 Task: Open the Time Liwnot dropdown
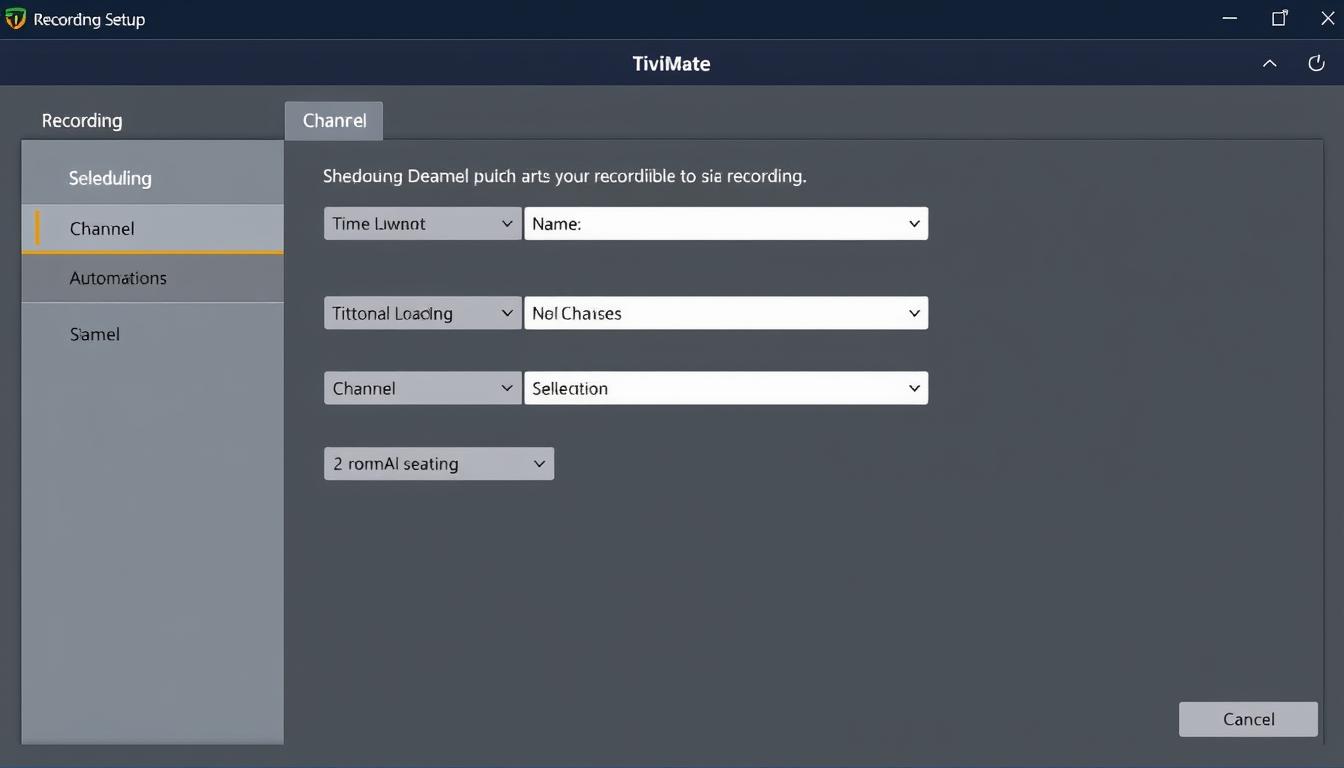(x=421, y=223)
